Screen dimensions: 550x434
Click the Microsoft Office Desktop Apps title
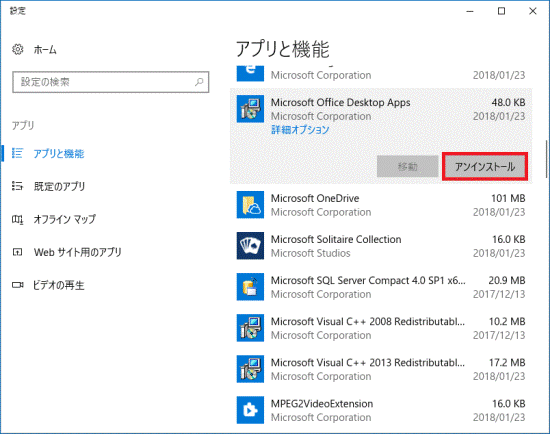click(x=340, y=102)
